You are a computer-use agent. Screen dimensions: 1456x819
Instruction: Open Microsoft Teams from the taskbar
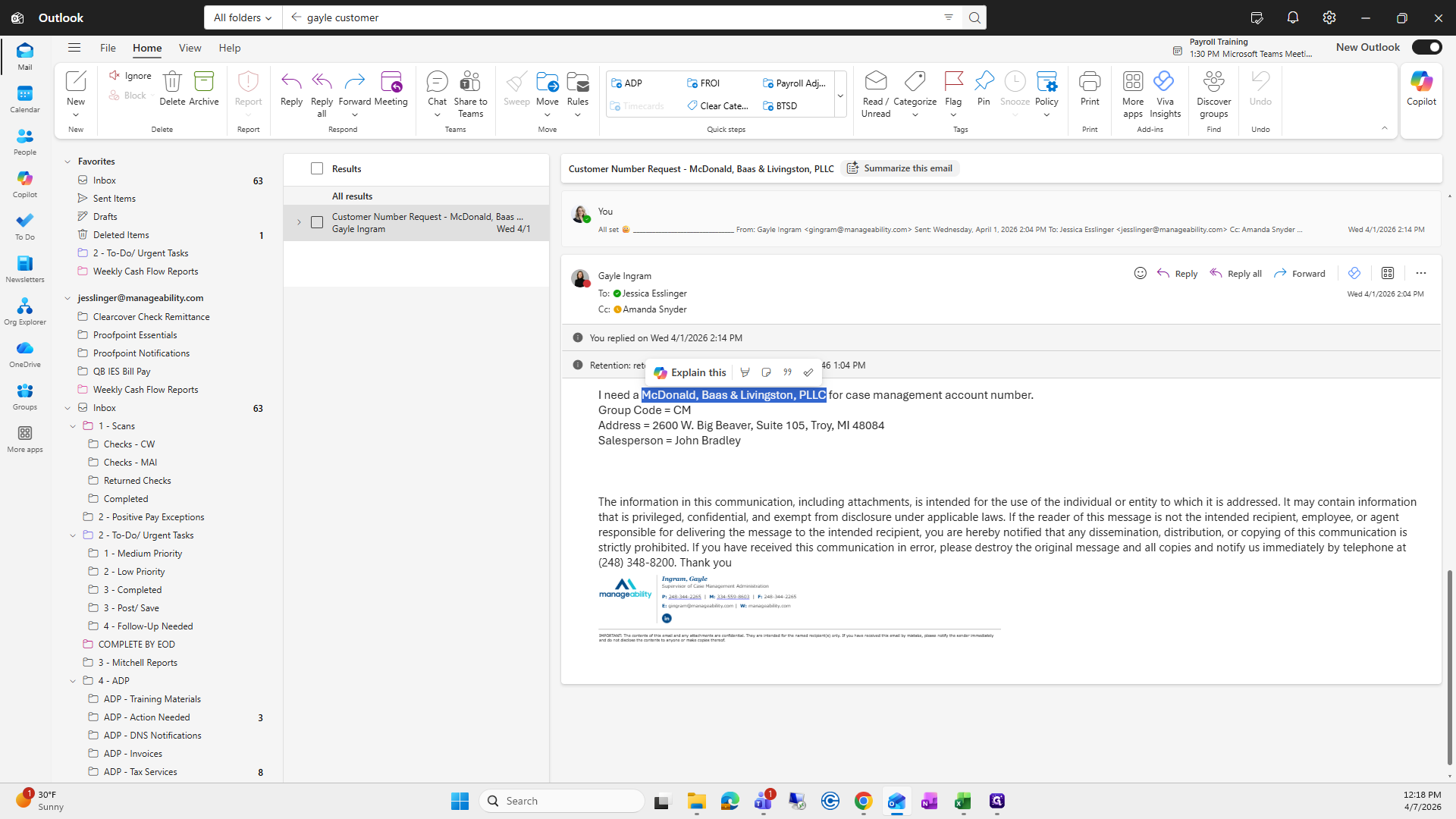764,801
